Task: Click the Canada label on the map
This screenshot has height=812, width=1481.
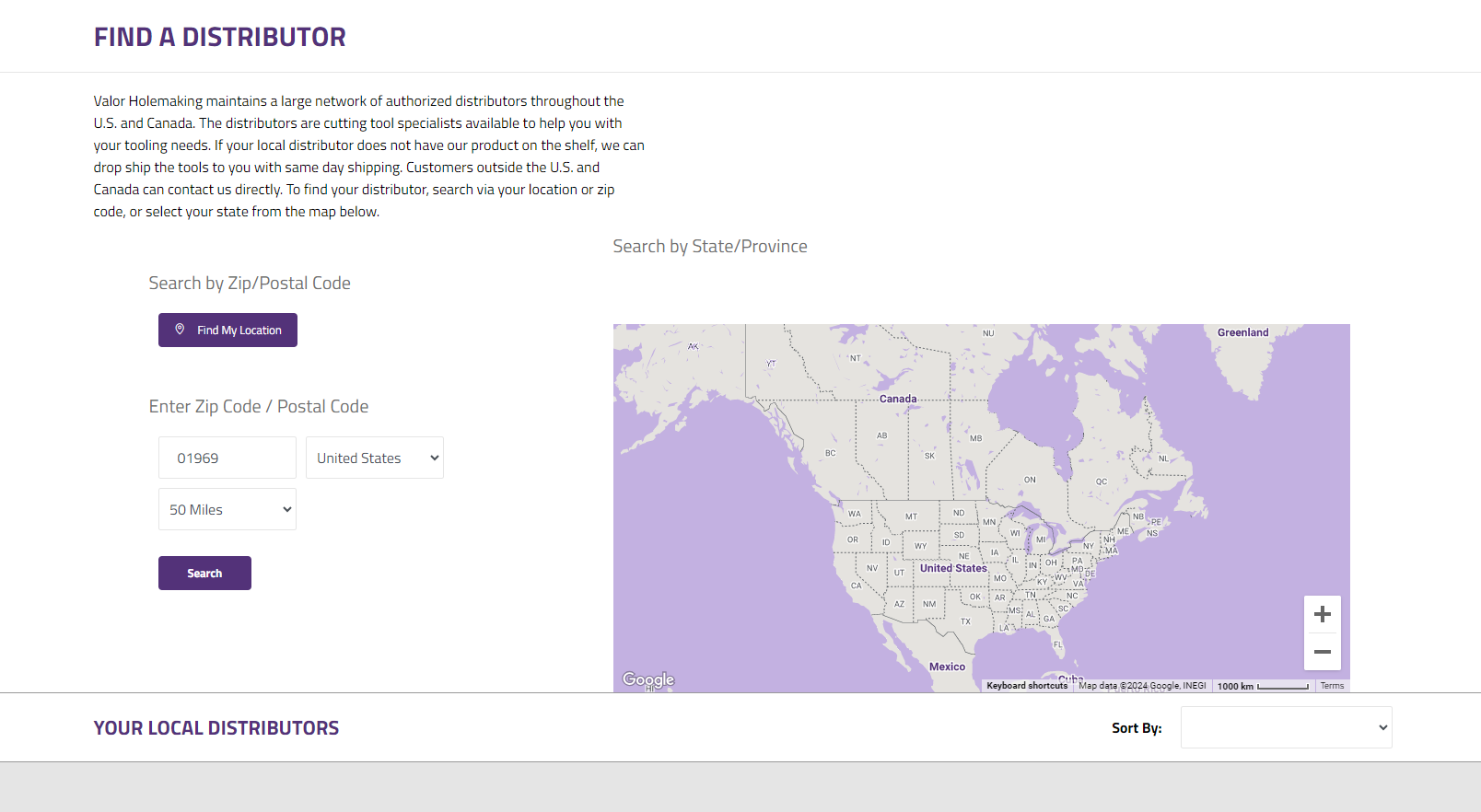Action: point(898,399)
